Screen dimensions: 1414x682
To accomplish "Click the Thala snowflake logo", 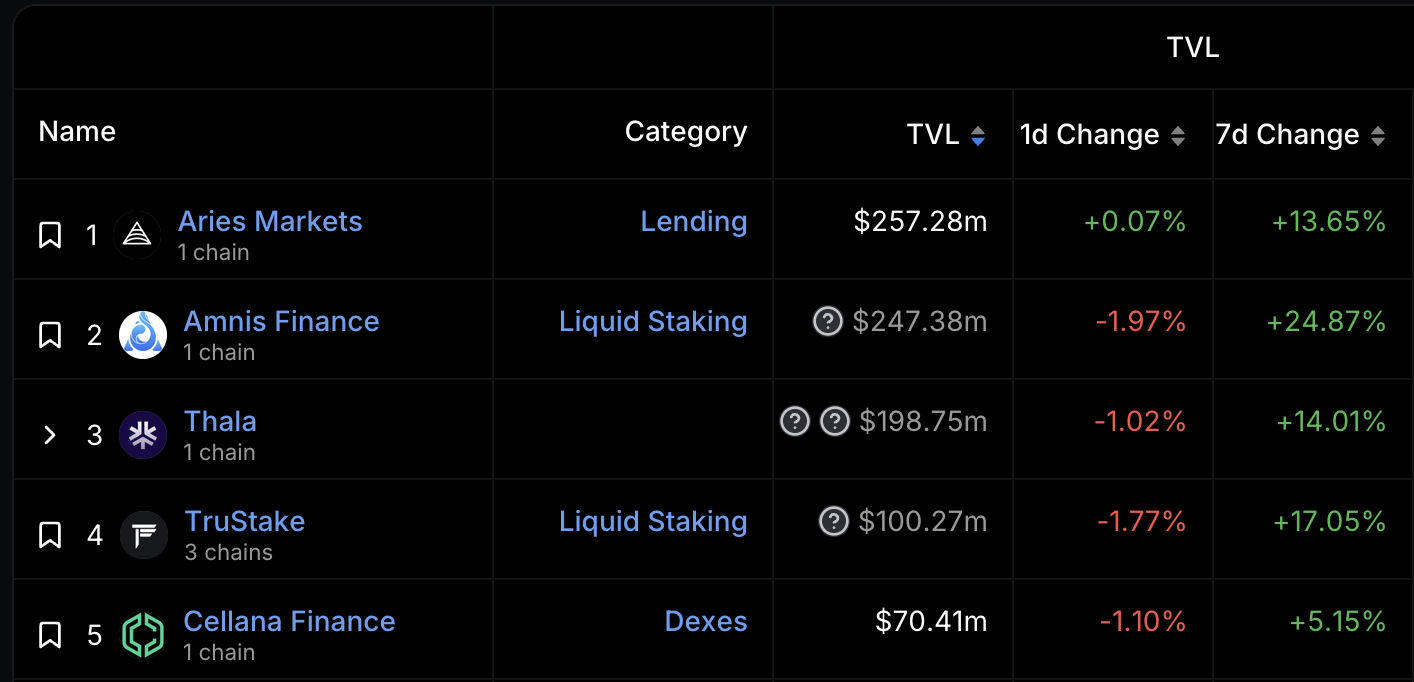I will 143,435.
